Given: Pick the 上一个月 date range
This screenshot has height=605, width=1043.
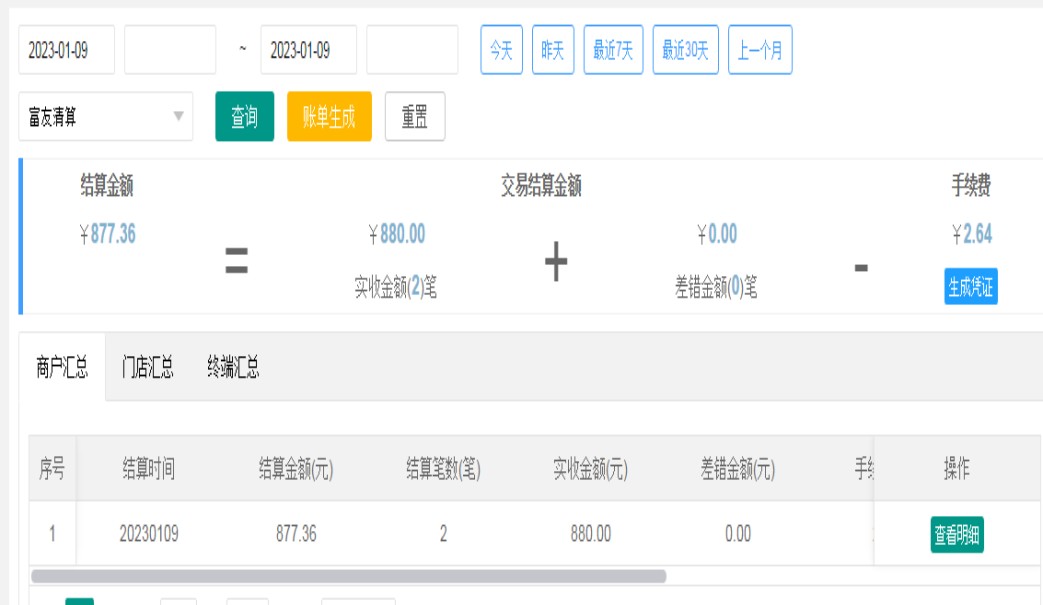Looking at the screenshot, I should pyautogui.click(x=760, y=50).
